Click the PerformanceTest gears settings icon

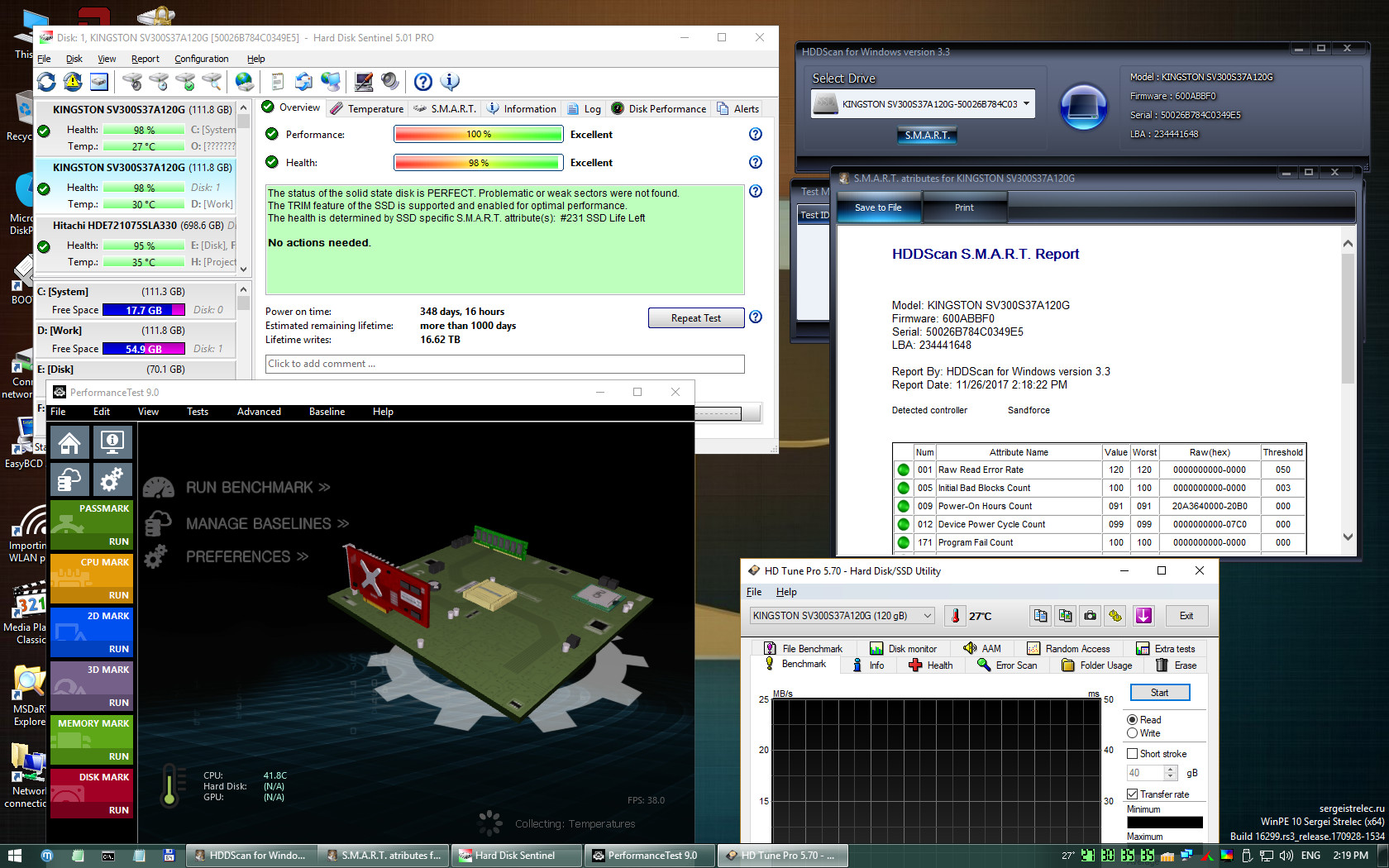(x=112, y=479)
